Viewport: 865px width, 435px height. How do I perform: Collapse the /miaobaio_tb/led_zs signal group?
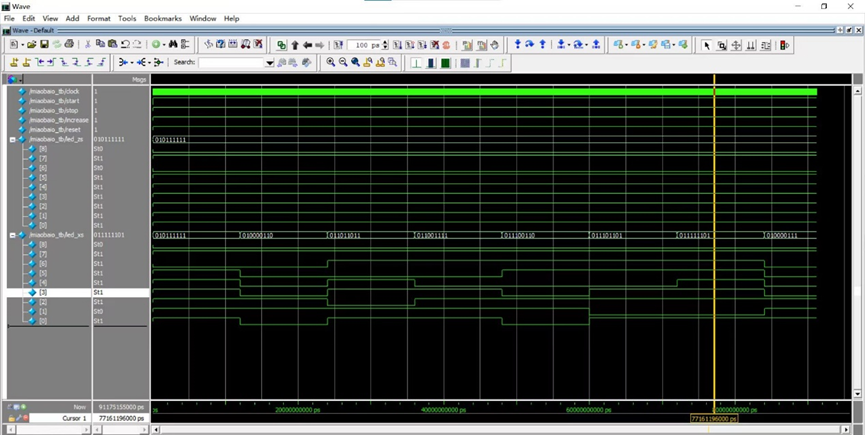tap(12, 139)
